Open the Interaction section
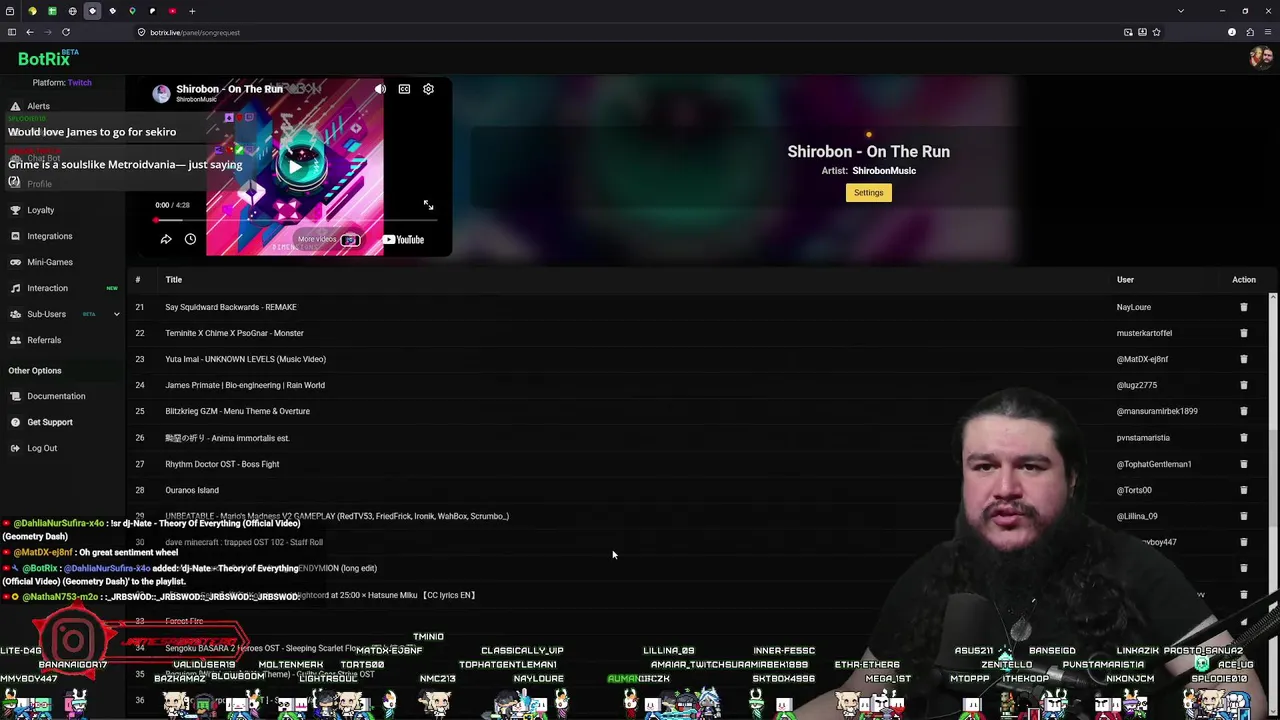The image size is (1280, 720). click(x=47, y=288)
